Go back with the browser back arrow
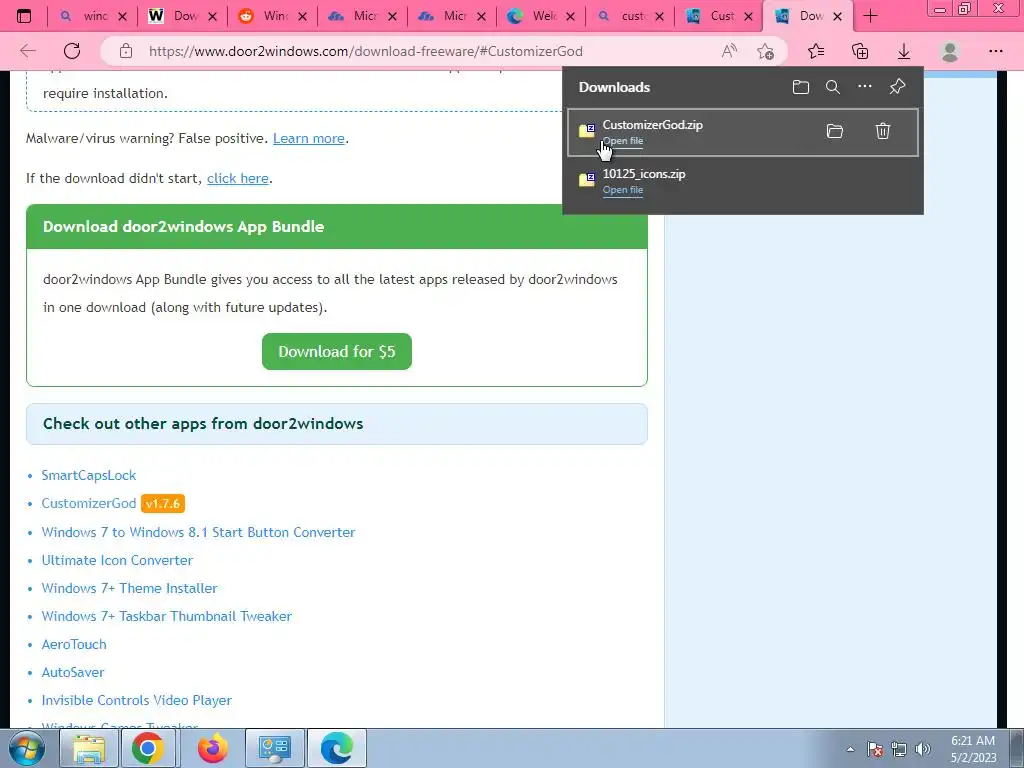 (28, 51)
